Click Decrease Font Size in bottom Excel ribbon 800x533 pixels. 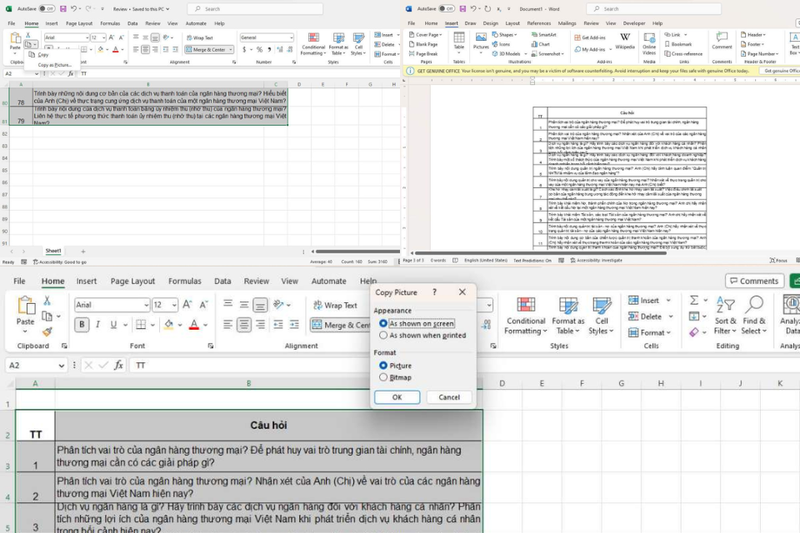204,304
